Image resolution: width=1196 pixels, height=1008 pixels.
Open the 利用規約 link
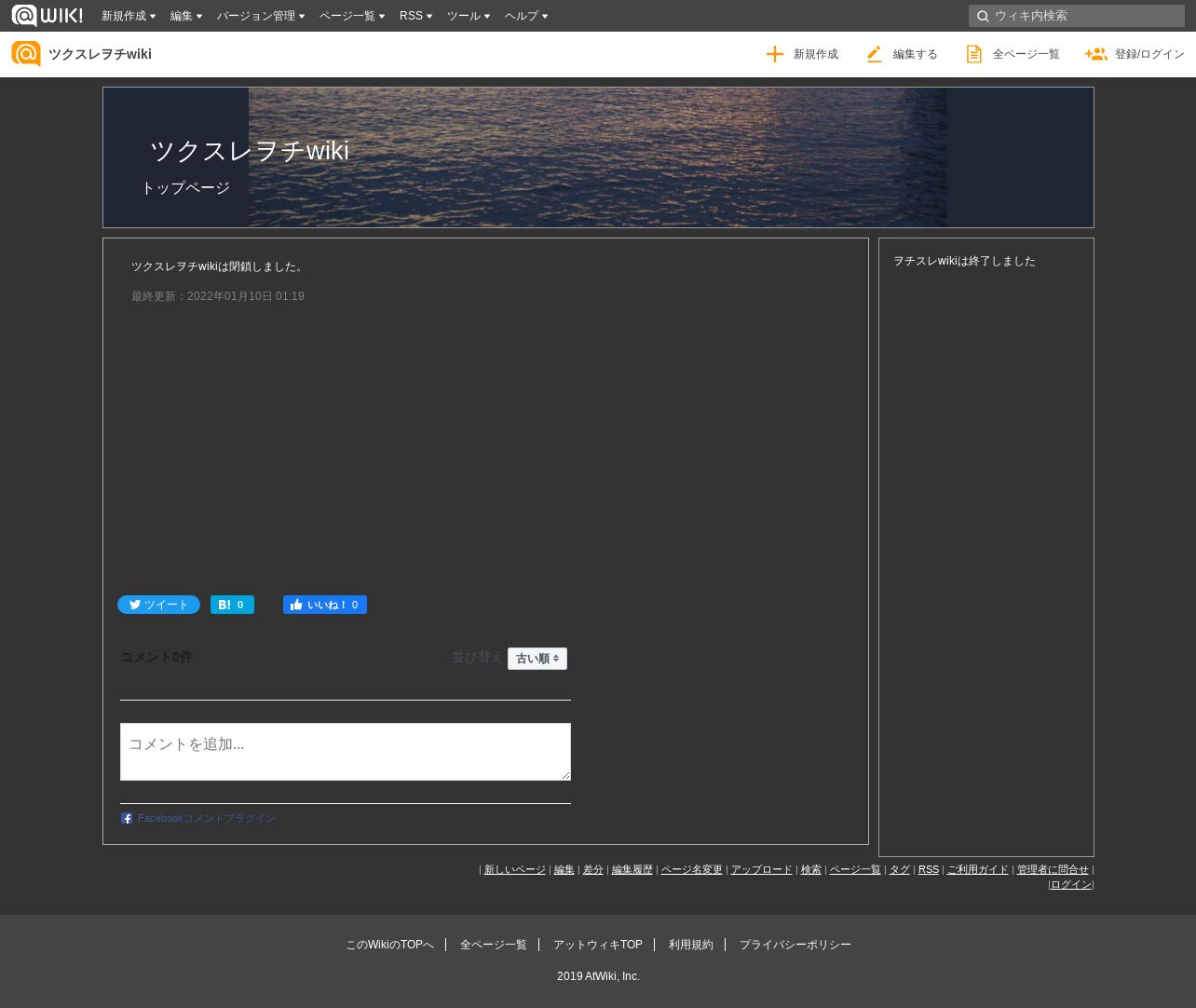(690, 945)
